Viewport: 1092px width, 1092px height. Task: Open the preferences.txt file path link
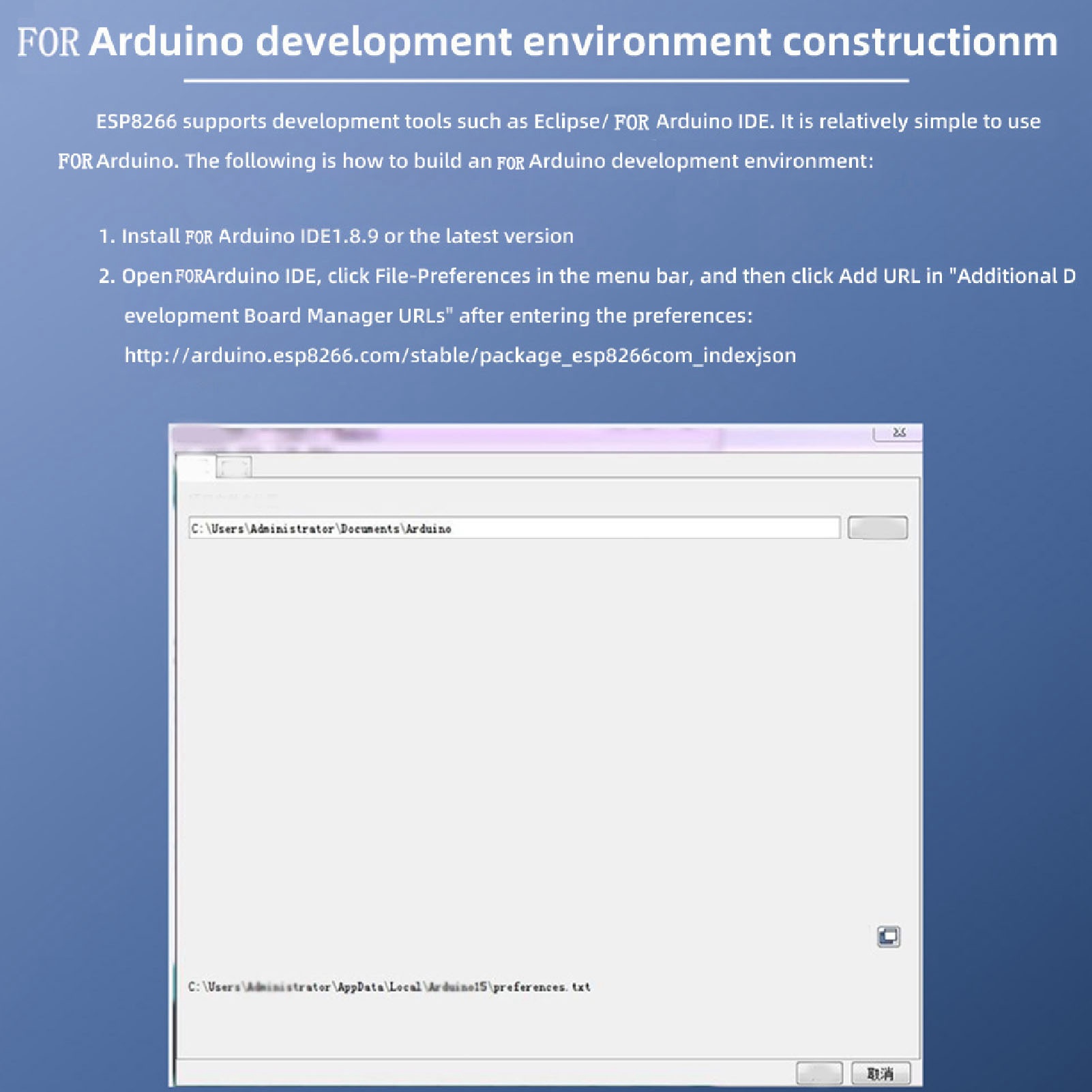coord(389,987)
